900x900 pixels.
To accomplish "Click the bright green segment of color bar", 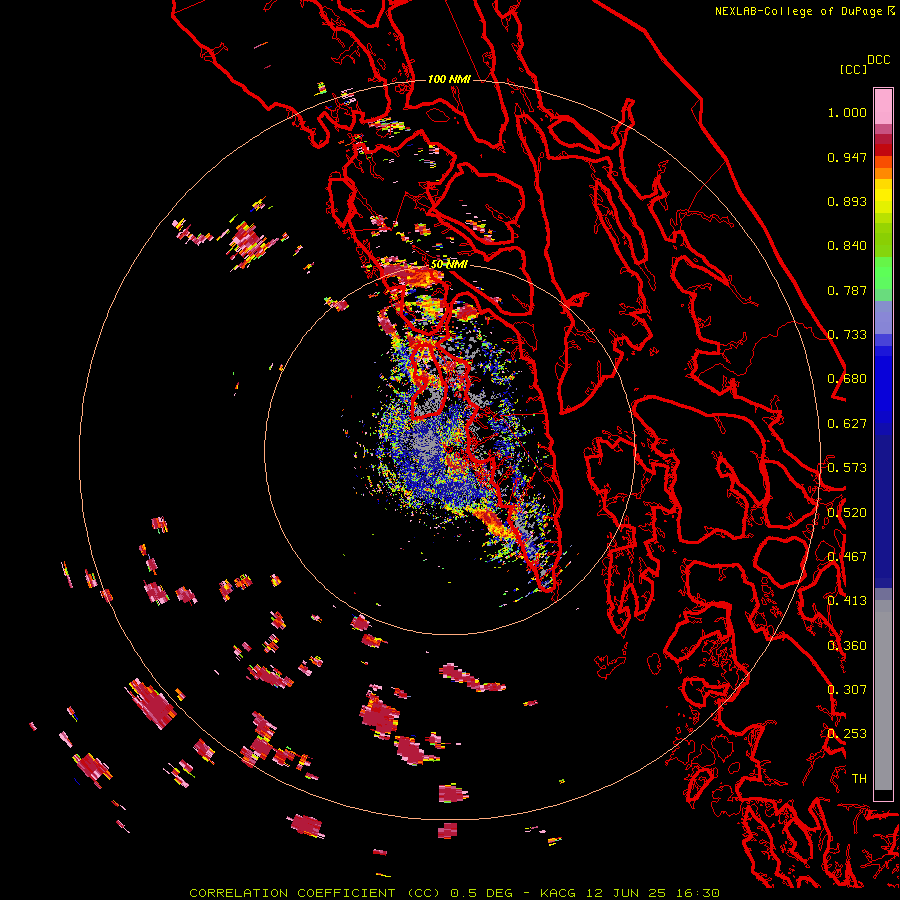I will 883,273.
